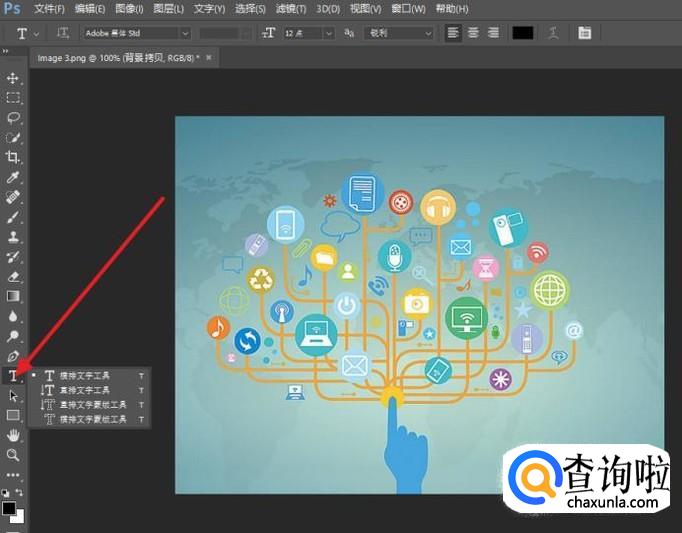Open the character panel toggle button
Viewport: 682px width, 533px height.
(x=584, y=33)
